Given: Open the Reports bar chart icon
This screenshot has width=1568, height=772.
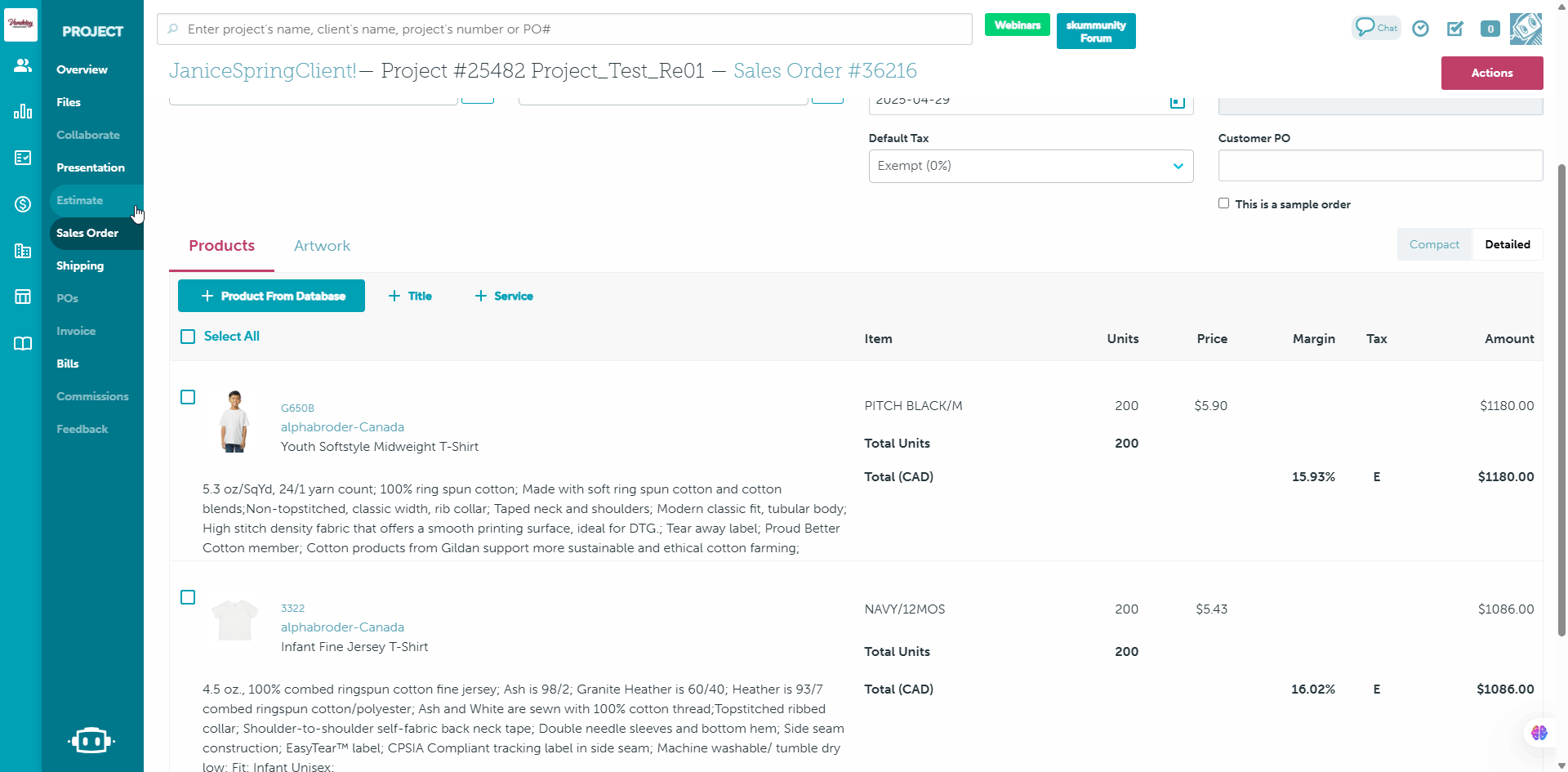Looking at the screenshot, I should pyautogui.click(x=22, y=111).
